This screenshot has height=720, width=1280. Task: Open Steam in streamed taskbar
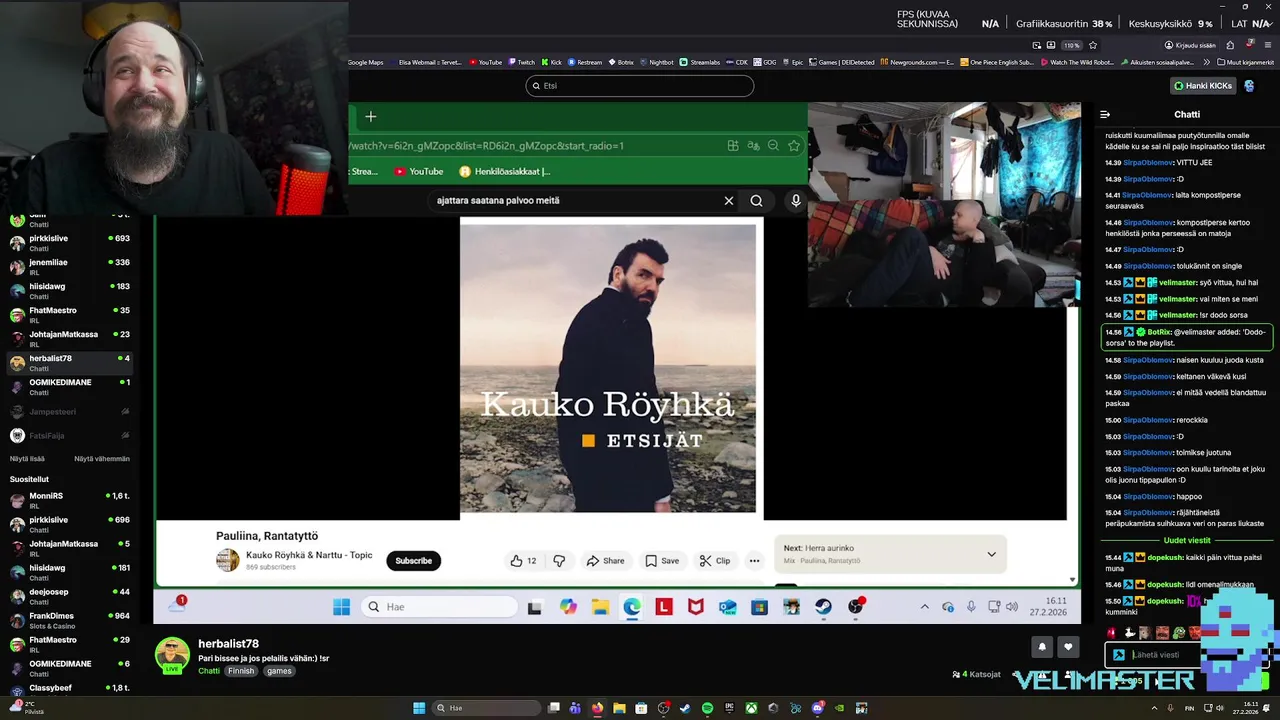tap(823, 607)
